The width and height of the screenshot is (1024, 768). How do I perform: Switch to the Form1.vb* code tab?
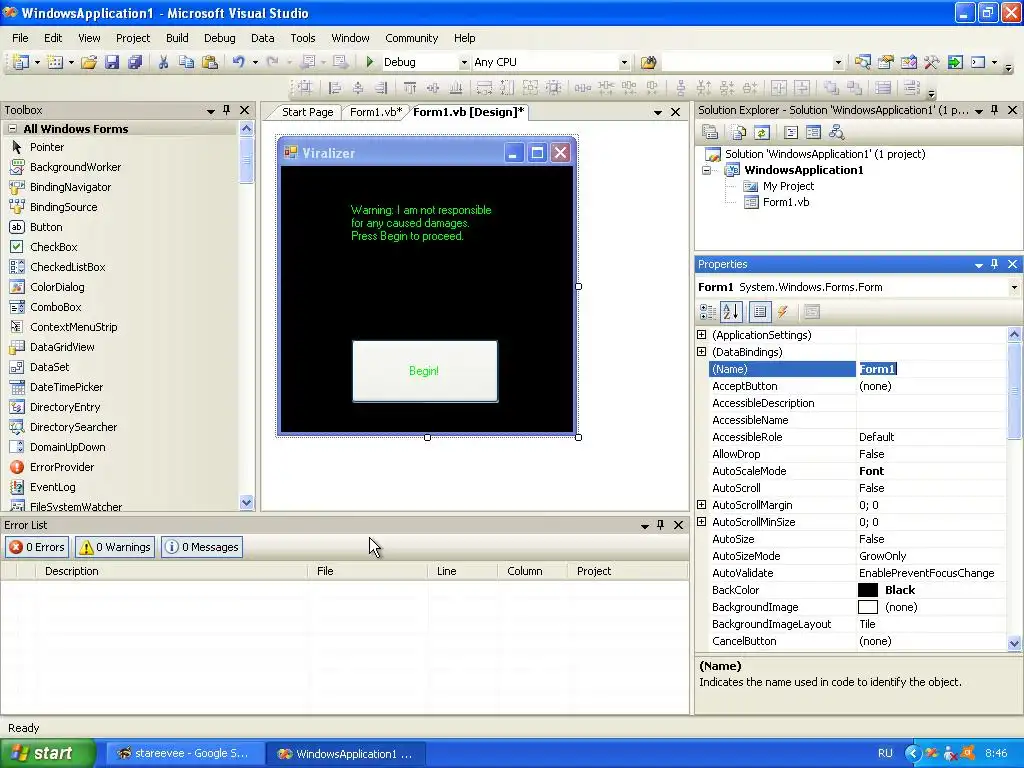376,112
